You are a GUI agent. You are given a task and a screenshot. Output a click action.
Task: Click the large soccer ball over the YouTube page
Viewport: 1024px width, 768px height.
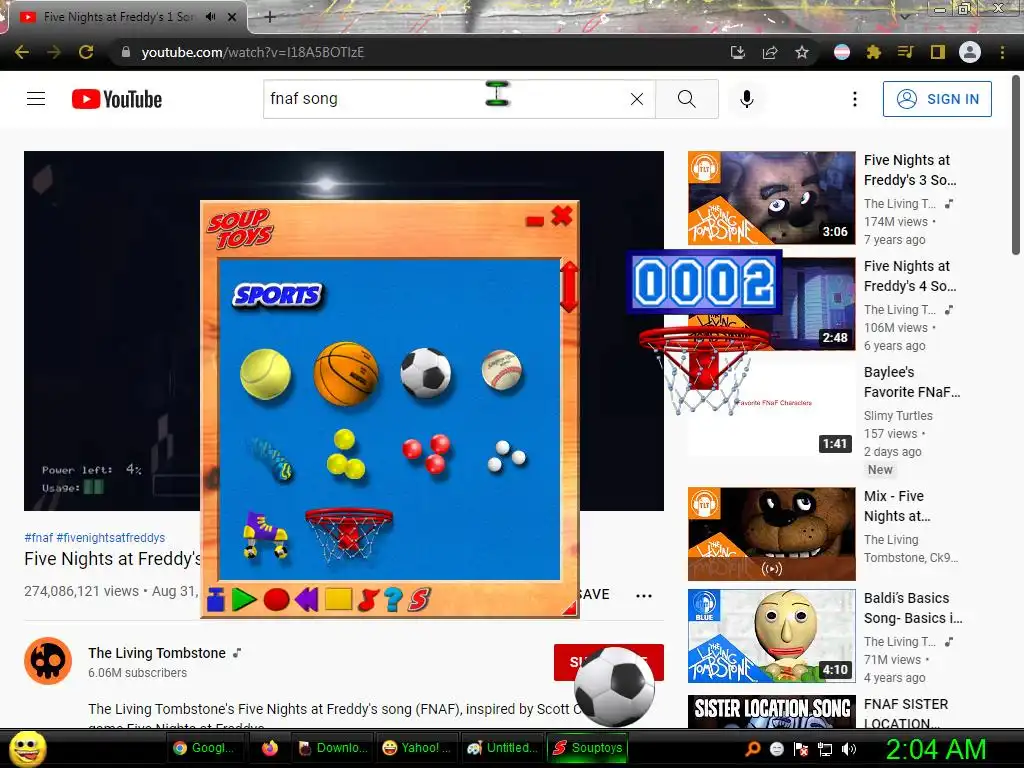[x=614, y=686]
